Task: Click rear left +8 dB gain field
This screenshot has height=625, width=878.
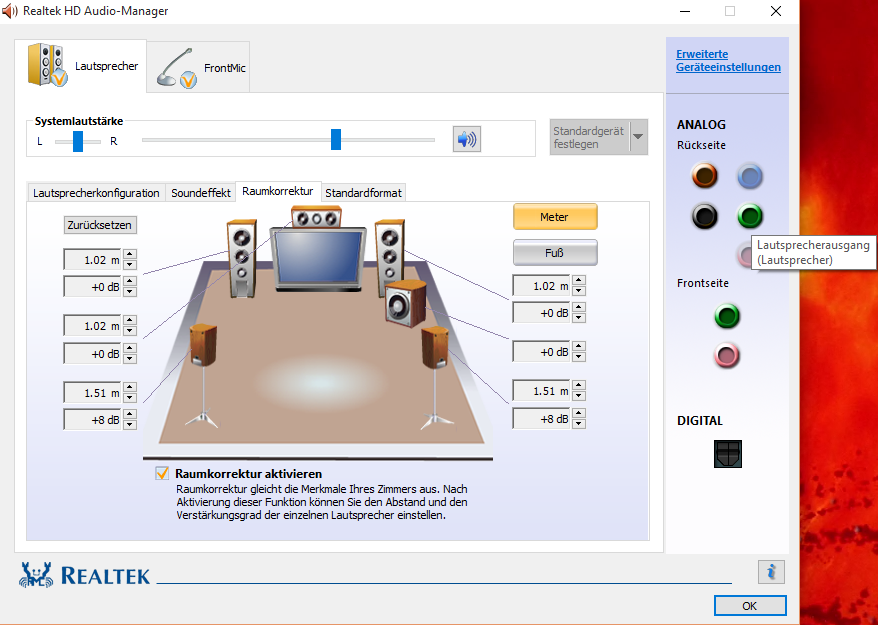Action: click(93, 419)
